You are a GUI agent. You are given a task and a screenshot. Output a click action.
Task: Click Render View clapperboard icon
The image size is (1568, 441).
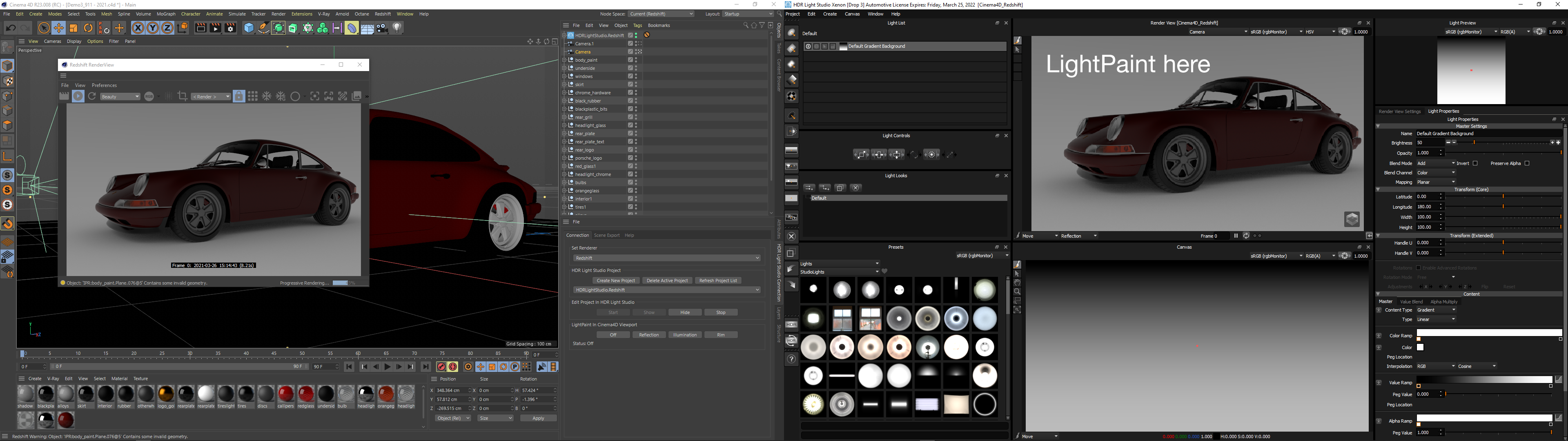click(x=200, y=28)
